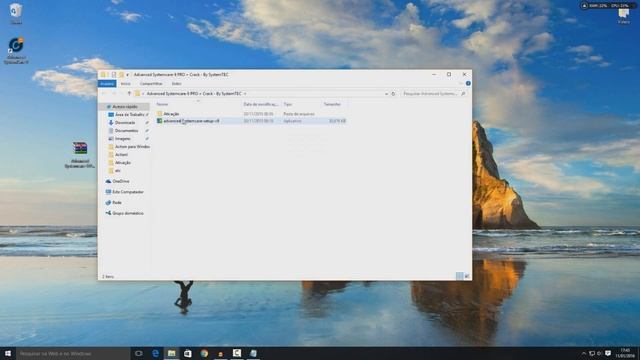
Task: Open the quick access toolbar customize dropdown
Action: pyautogui.click(x=127, y=75)
